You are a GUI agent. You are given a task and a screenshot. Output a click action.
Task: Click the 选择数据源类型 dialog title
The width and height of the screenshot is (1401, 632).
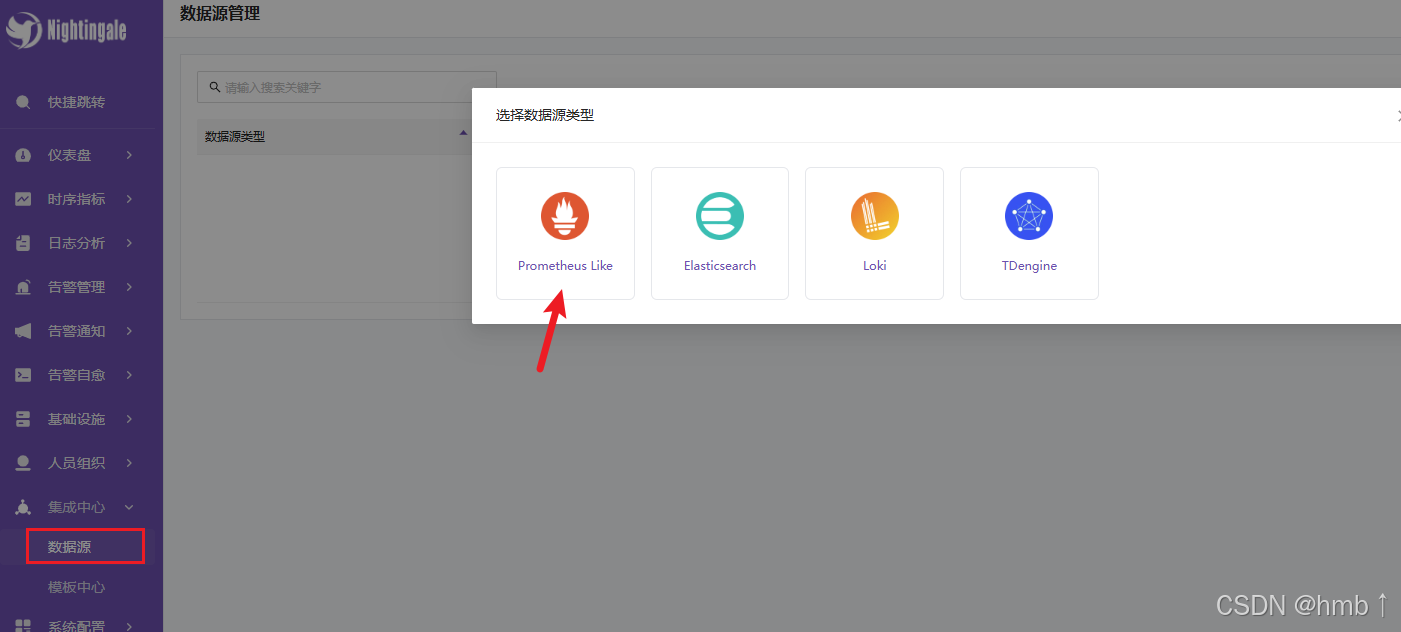pos(545,115)
